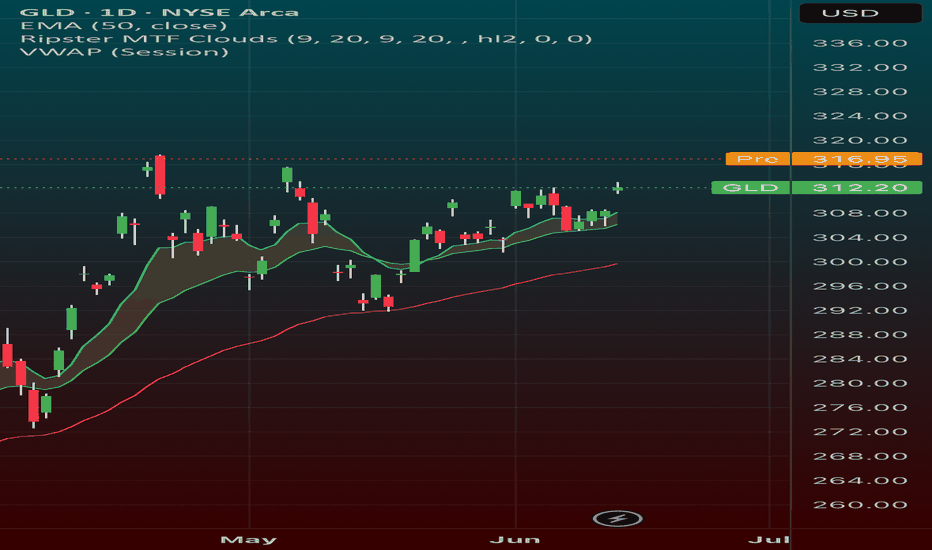Click the green GLD symbol price label
This screenshot has height=550, width=932.
(750, 188)
